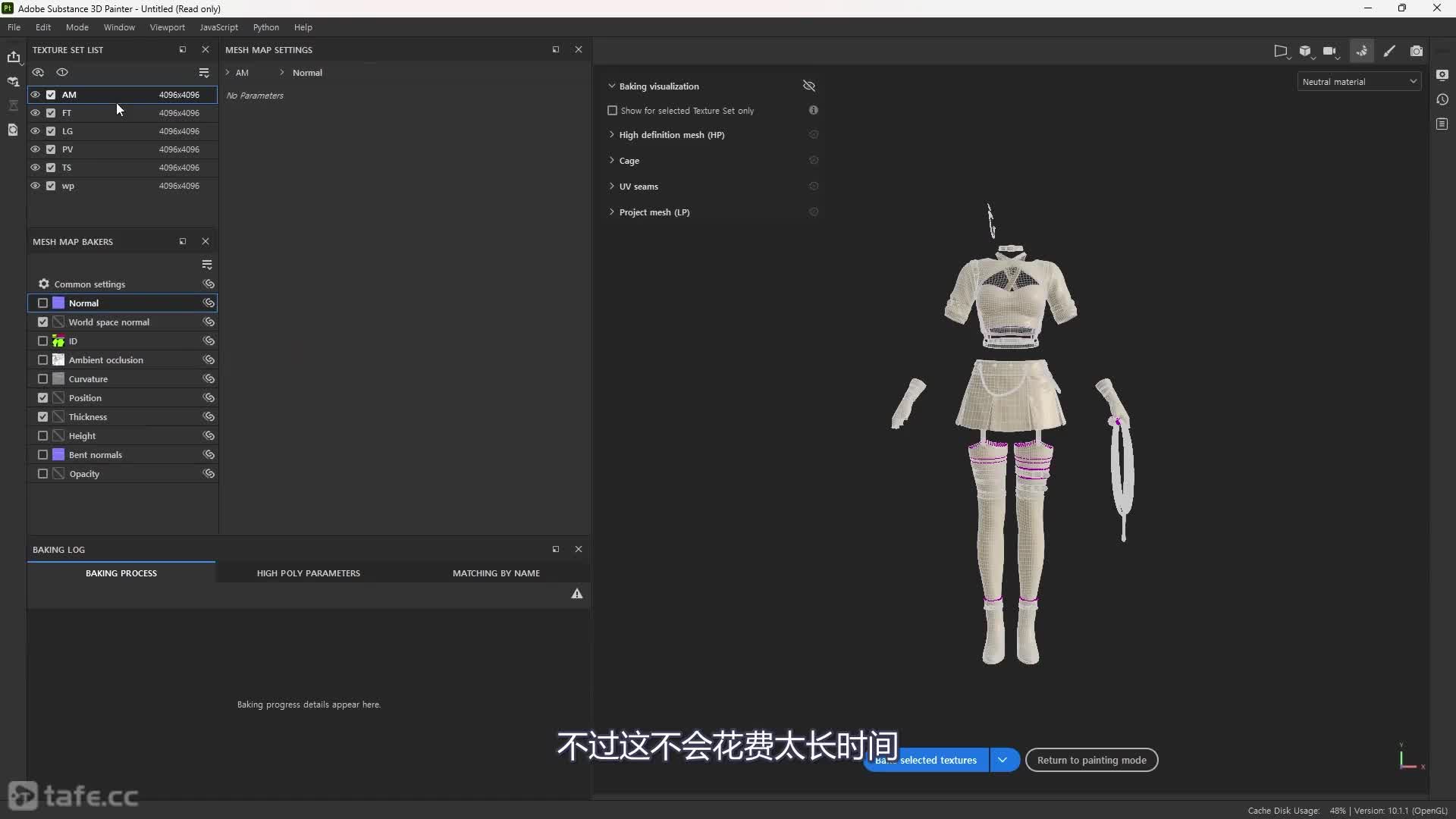Click Return to painting mode button
The image size is (1456, 819).
tap(1091, 760)
